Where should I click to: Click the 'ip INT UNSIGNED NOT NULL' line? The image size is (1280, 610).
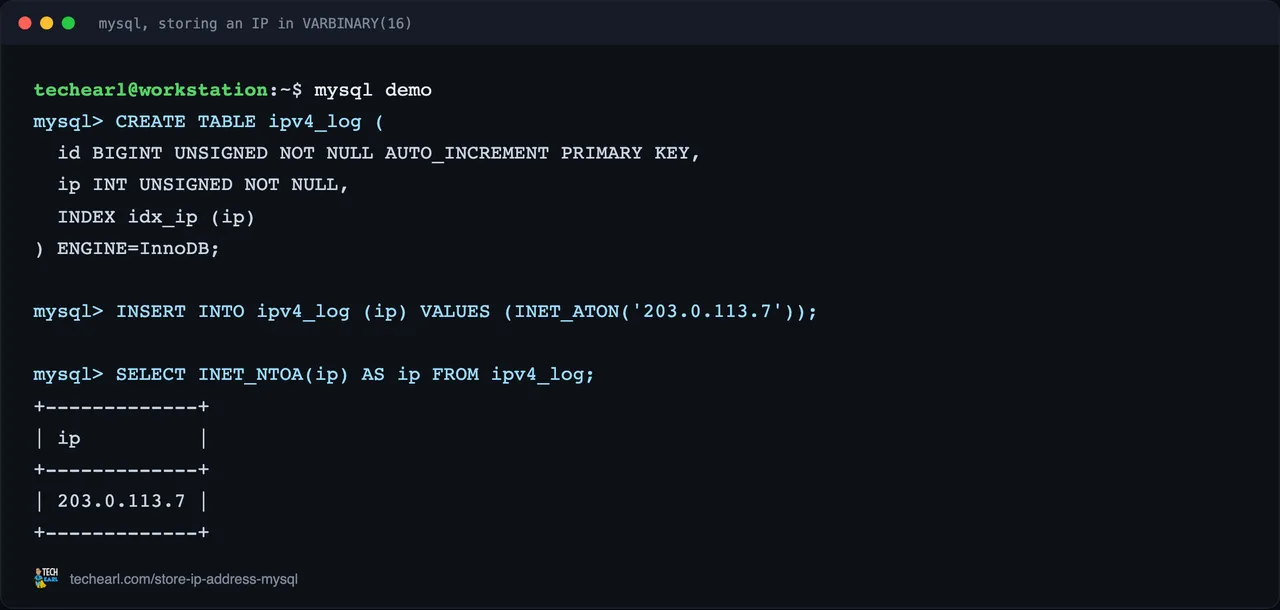(203, 185)
